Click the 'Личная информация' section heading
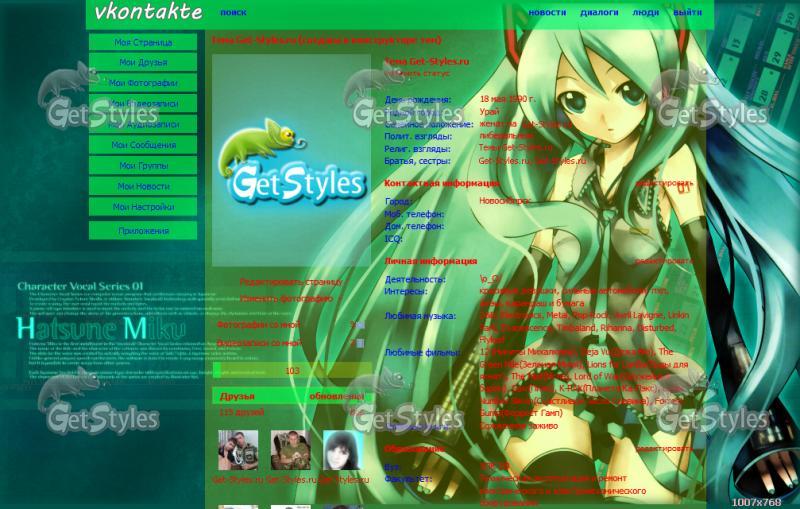Image resolution: width=800 pixels, height=509 pixels. tap(431, 261)
